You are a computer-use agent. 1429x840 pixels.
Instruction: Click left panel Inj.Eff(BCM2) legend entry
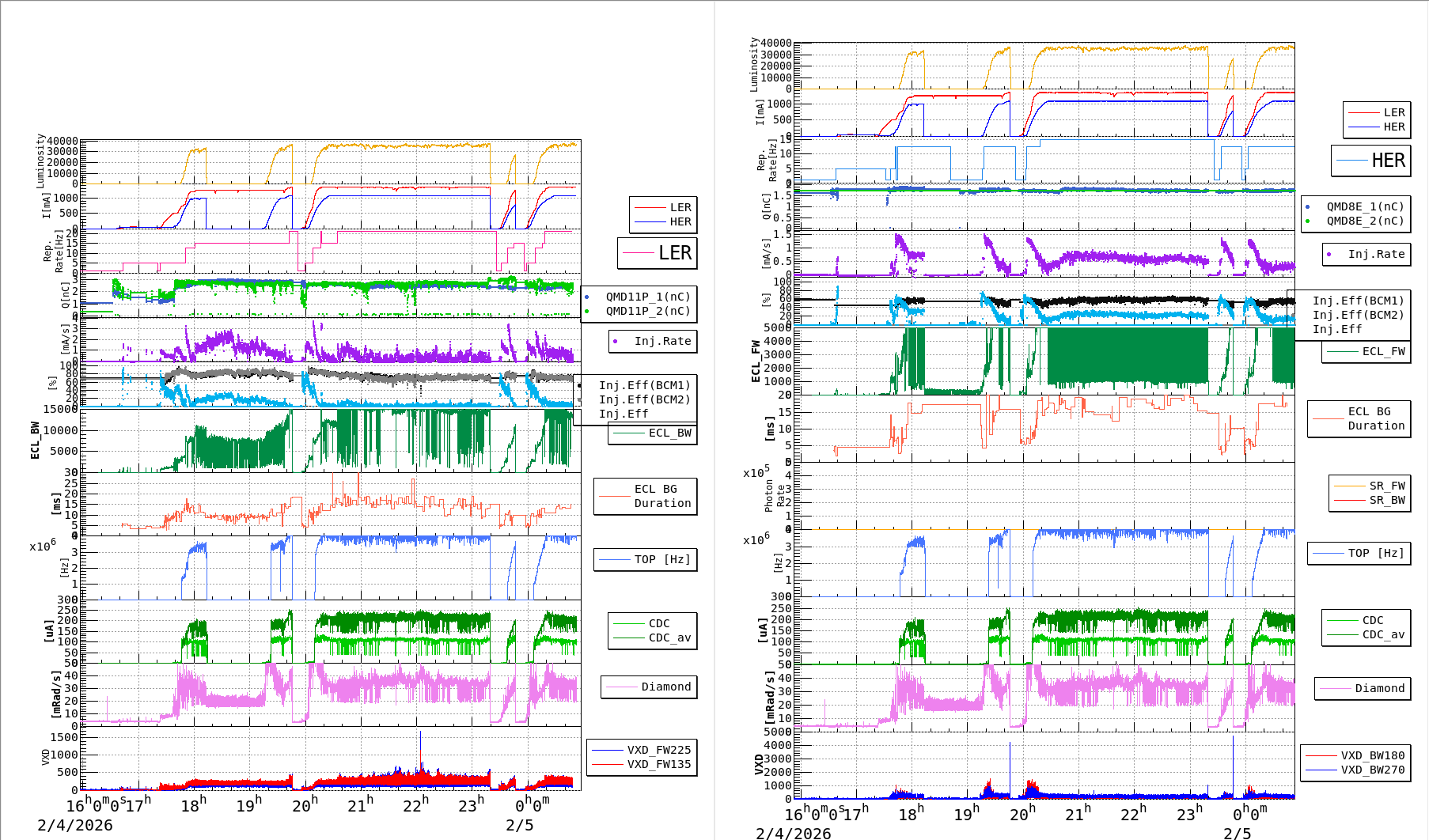click(644, 399)
